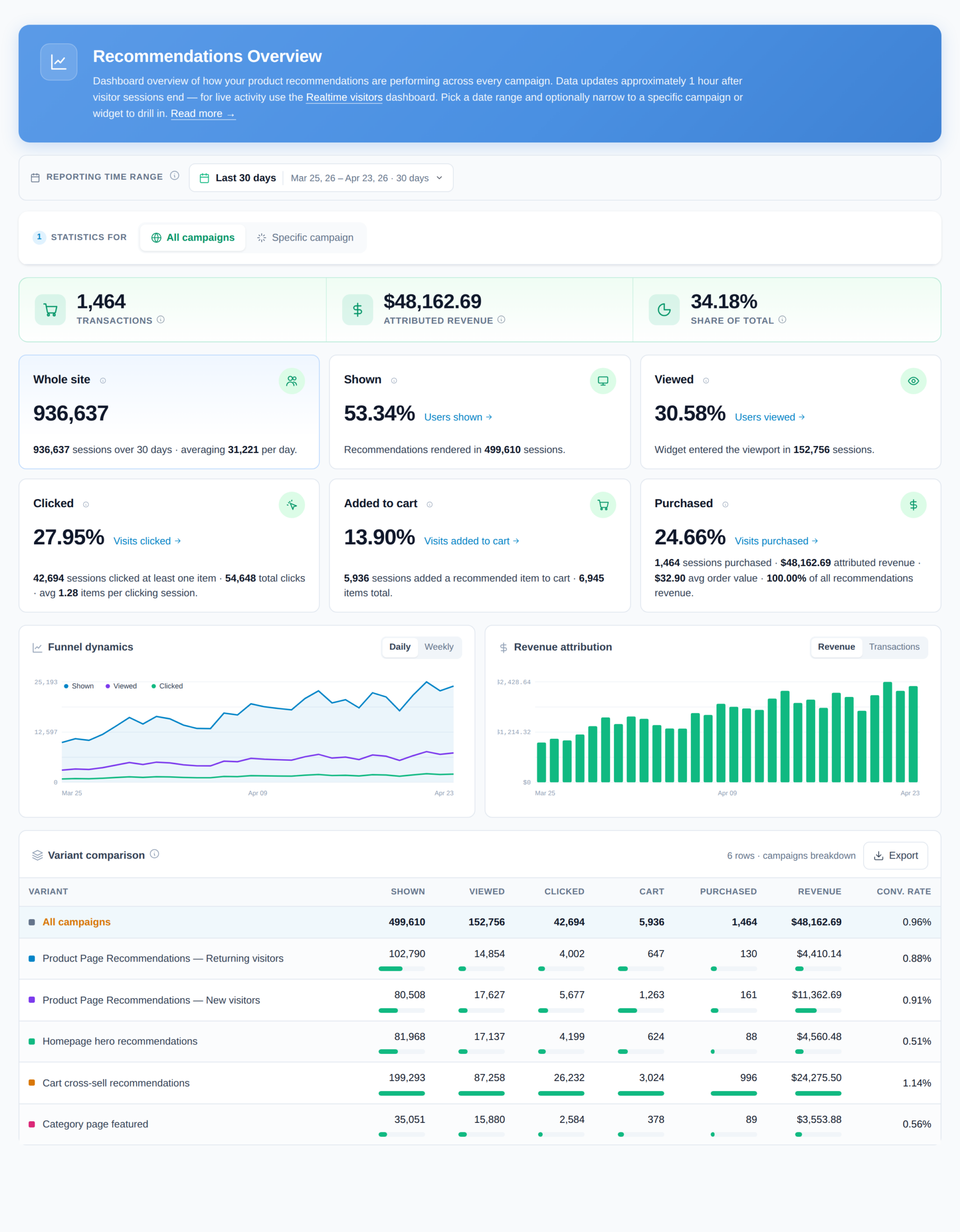The height and width of the screenshot is (1232, 960).
Task: Switch statistics to Specific campaign
Action: coord(305,237)
